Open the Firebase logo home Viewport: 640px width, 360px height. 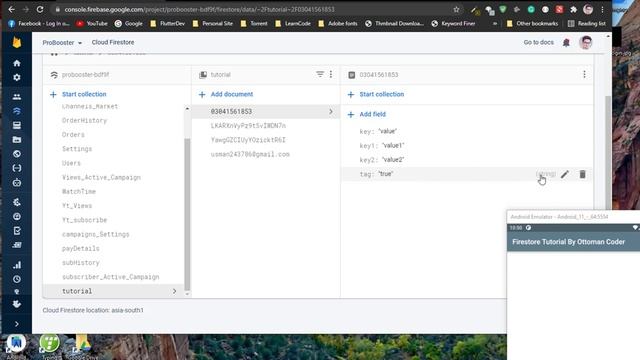pos(17,42)
